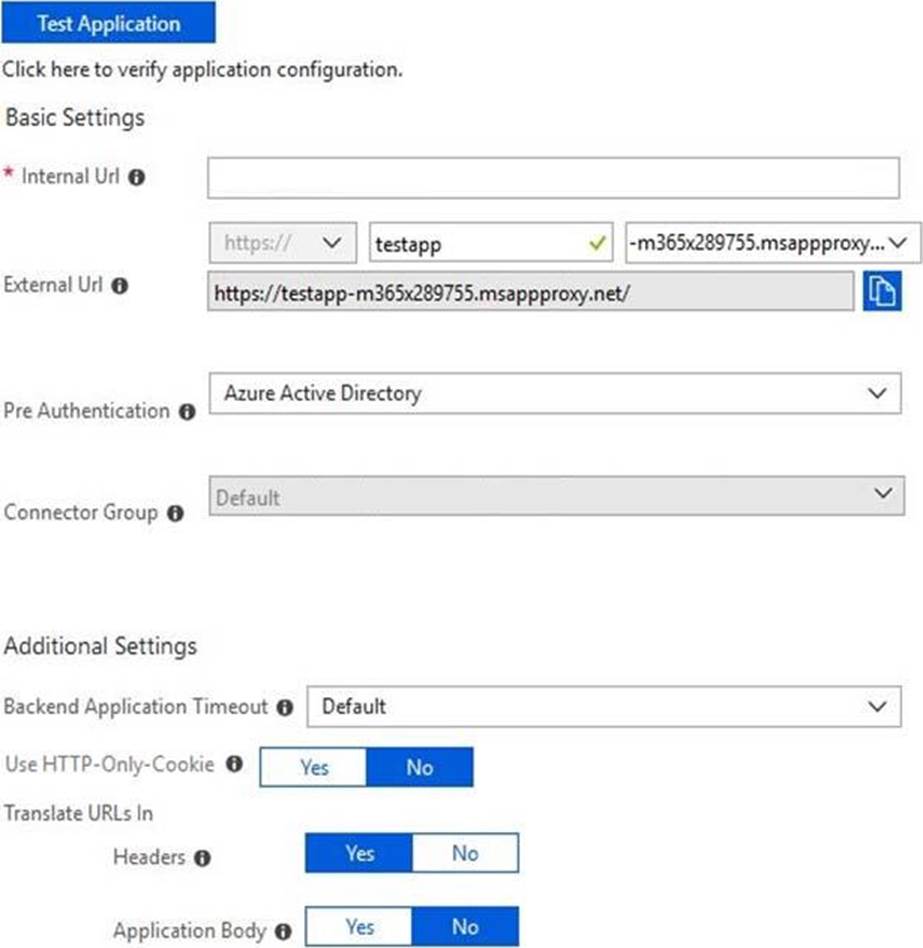Click the Connector Group info icon
The height and width of the screenshot is (948, 923).
pyautogui.click(x=175, y=514)
